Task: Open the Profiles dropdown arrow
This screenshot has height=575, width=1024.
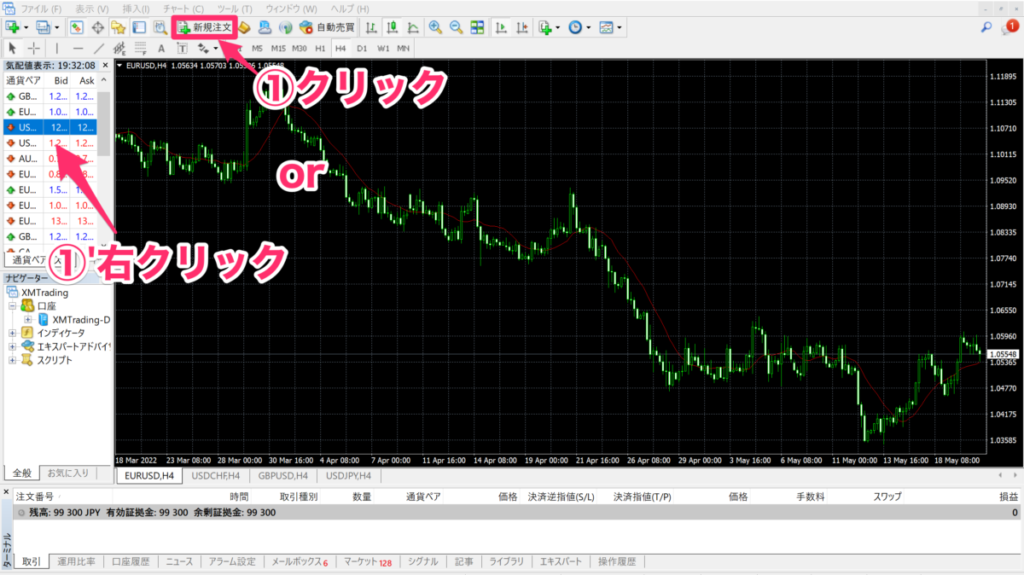Action: pos(56,27)
